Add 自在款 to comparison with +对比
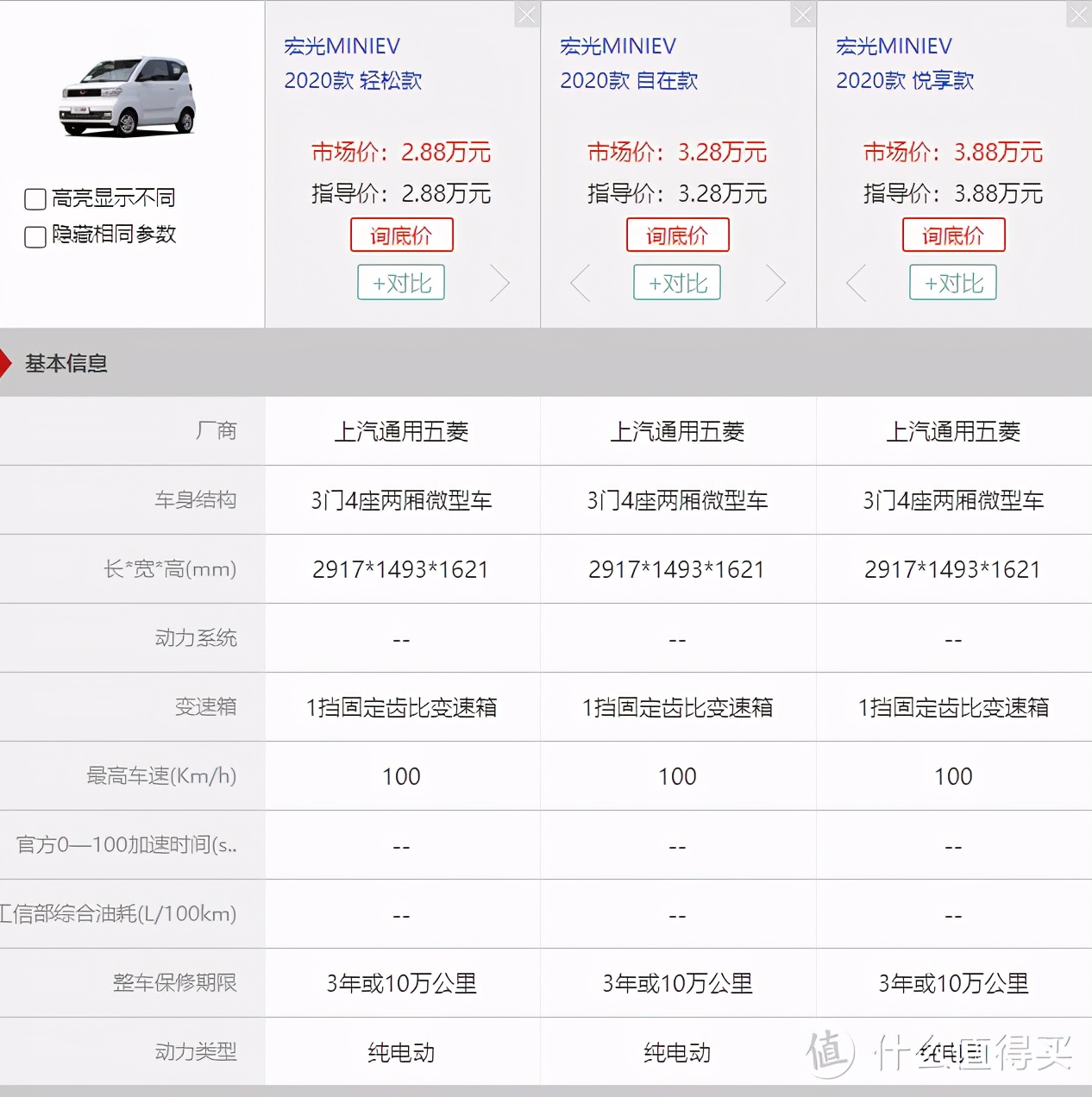1092x1097 pixels. [x=677, y=282]
